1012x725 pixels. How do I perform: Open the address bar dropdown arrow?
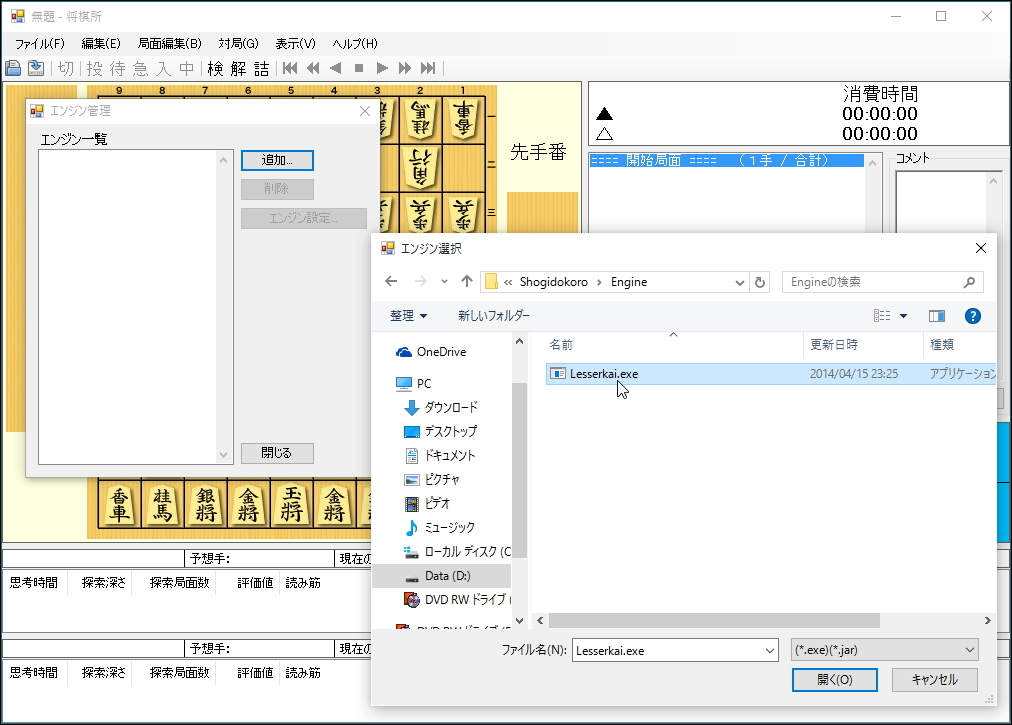point(741,281)
